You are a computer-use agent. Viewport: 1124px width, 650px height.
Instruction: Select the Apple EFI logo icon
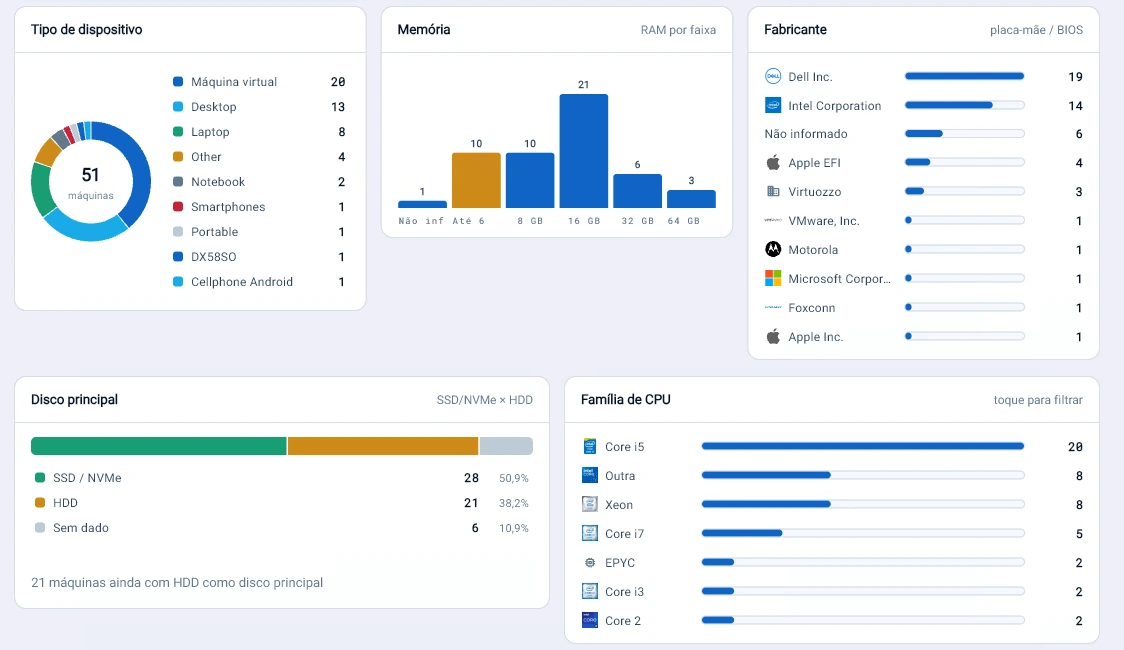(x=773, y=163)
